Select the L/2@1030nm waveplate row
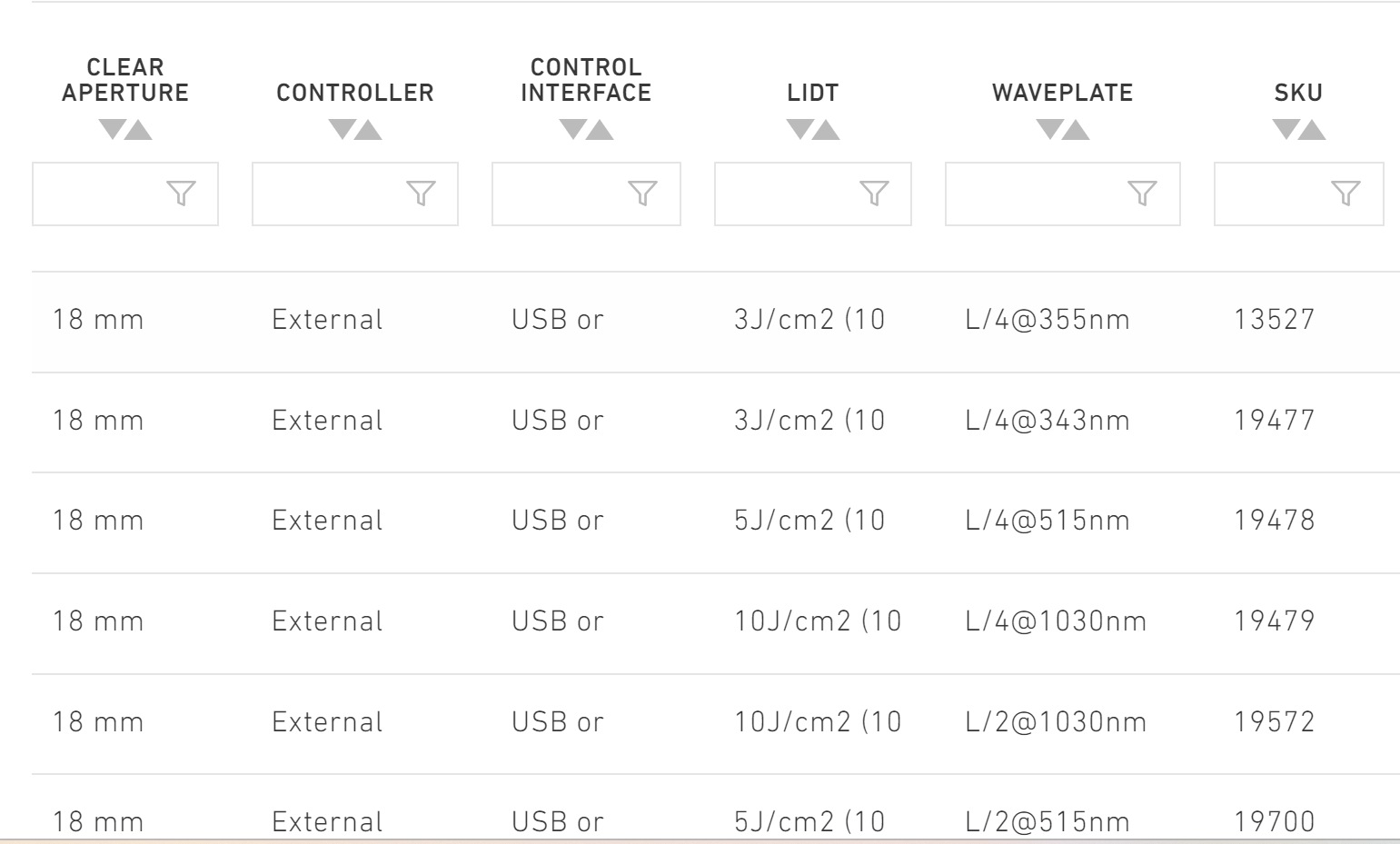This screenshot has height=844, width=1400. click(x=716, y=724)
